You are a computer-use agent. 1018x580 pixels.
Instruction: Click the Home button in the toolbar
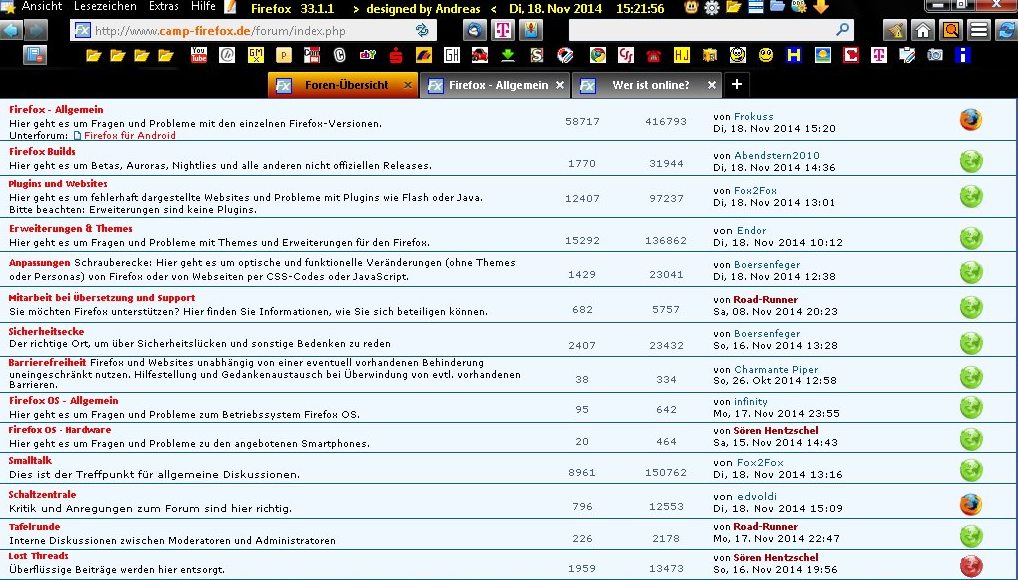click(923, 30)
